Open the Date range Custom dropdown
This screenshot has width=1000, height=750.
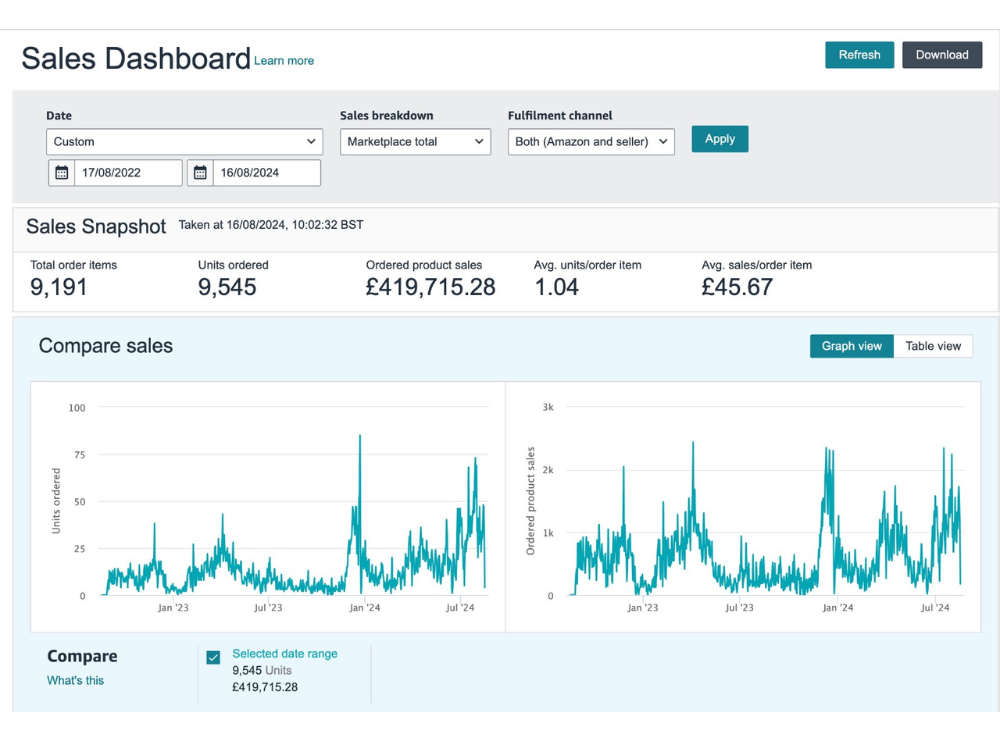(x=184, y=142)
